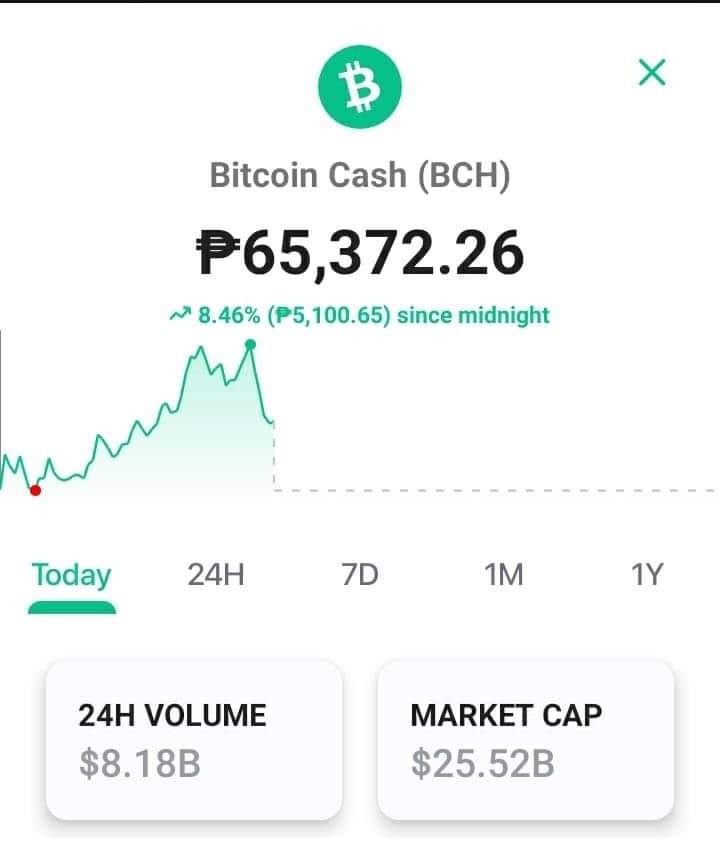The width and height of the screenshot is (720, 863).
Task: Click the green underline below Today tab
Action: point(72,607)
